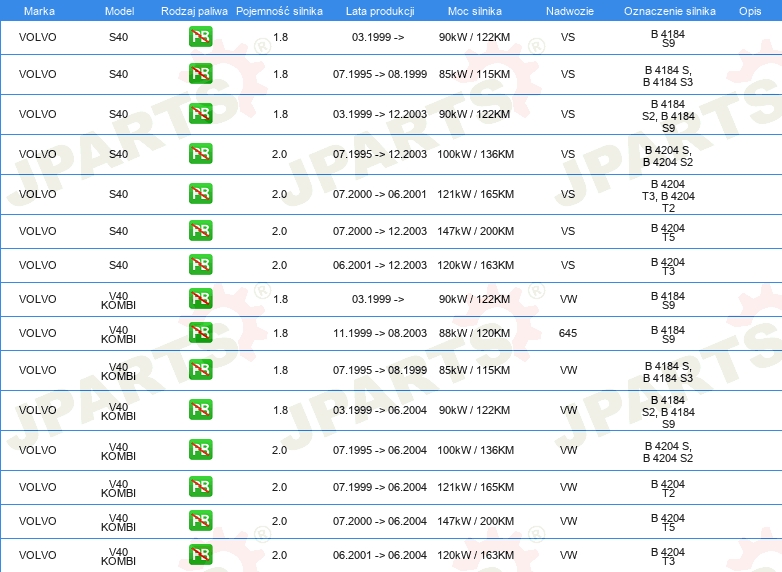Click engine code B 4204 T3, B 4204 T2
This screenshot has width=782, height=572.
tap(668, 196)
